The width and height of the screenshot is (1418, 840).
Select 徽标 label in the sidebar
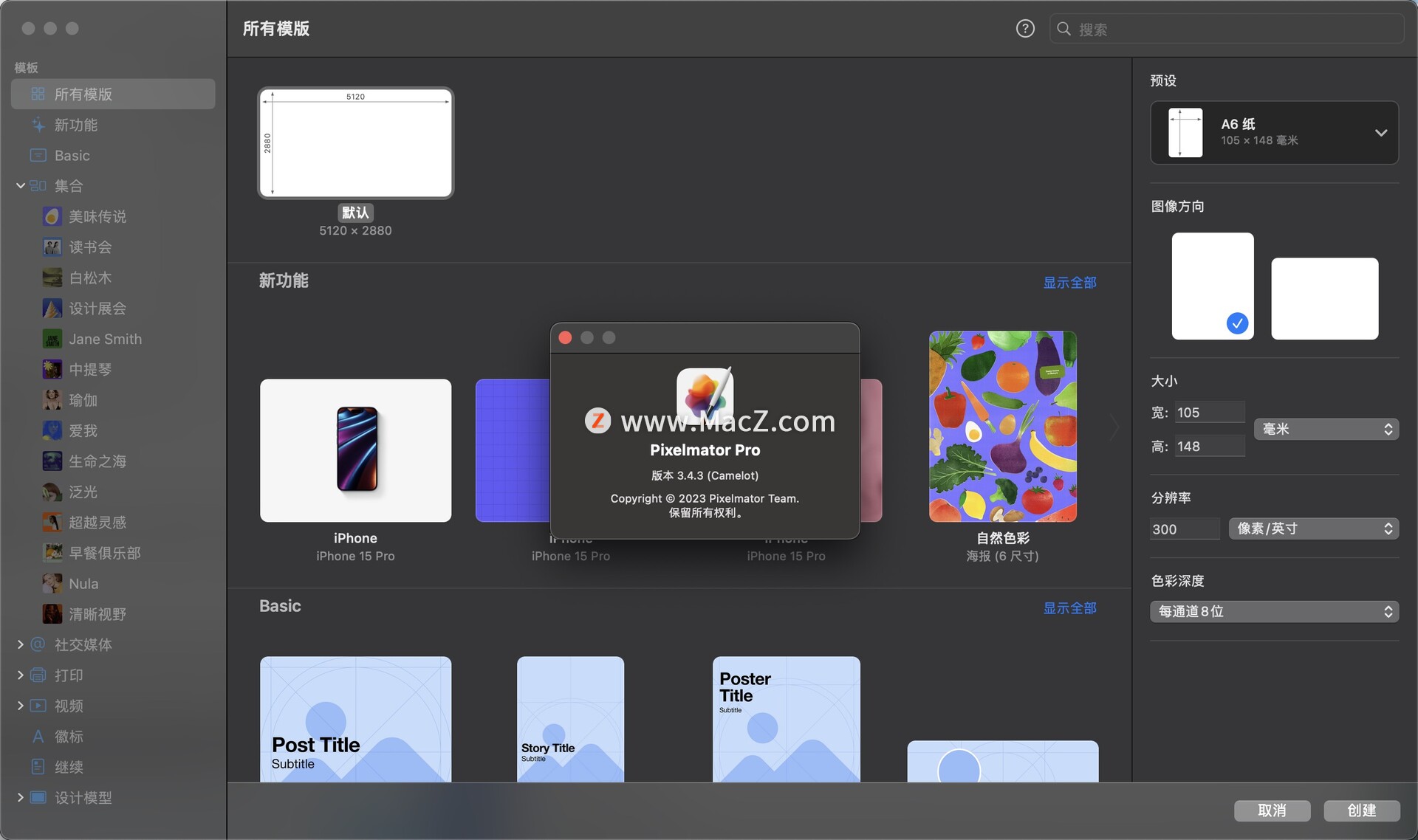(x=69, y=737)
